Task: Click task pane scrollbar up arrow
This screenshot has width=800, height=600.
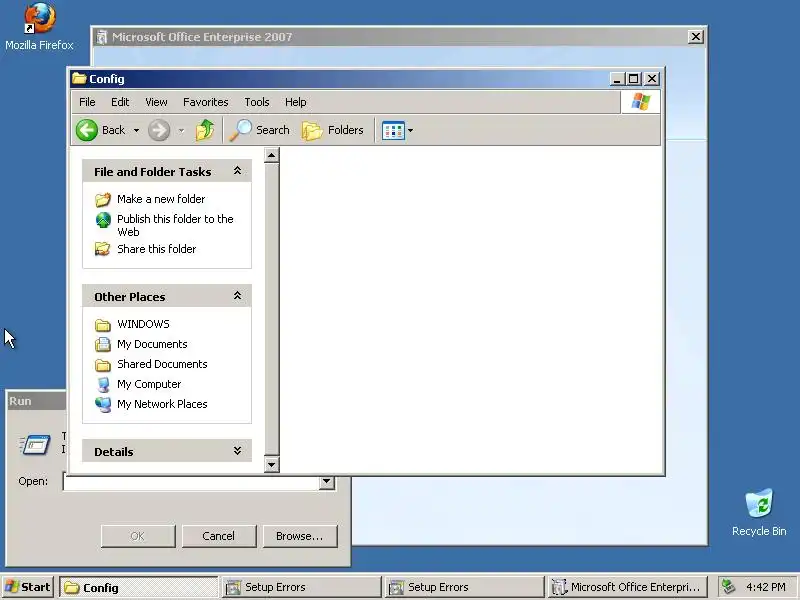Action: click(x=271, y=155)
